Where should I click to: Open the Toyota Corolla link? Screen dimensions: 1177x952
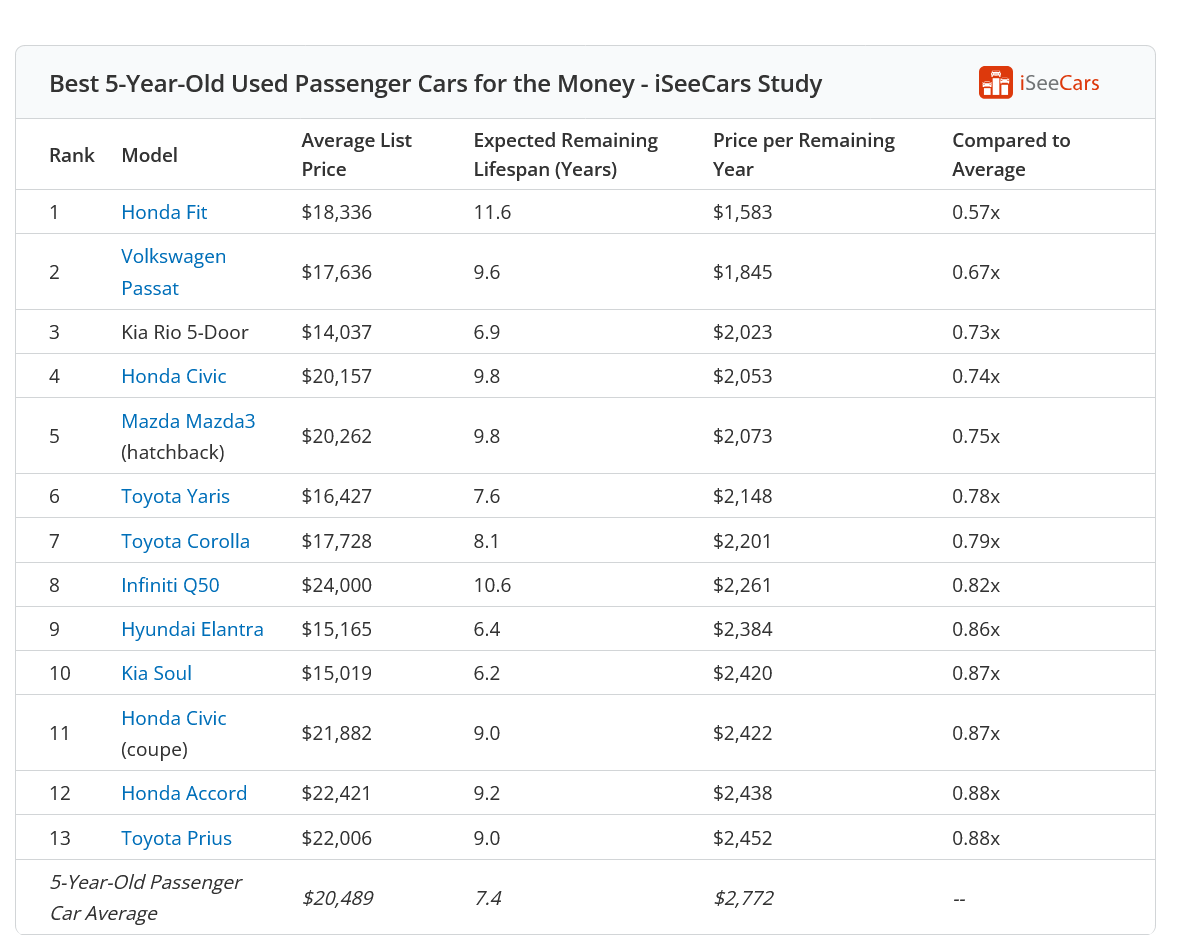click(185, 541)
